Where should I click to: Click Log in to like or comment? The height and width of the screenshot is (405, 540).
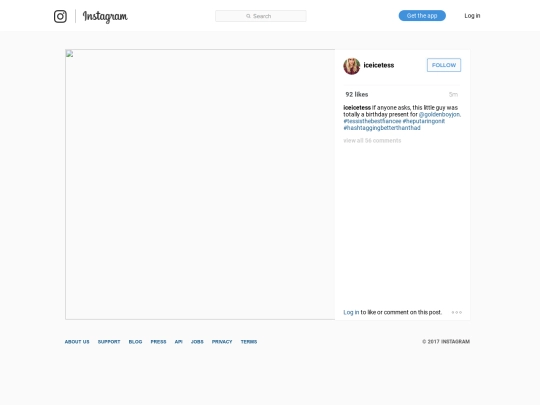tap(351, 312)
